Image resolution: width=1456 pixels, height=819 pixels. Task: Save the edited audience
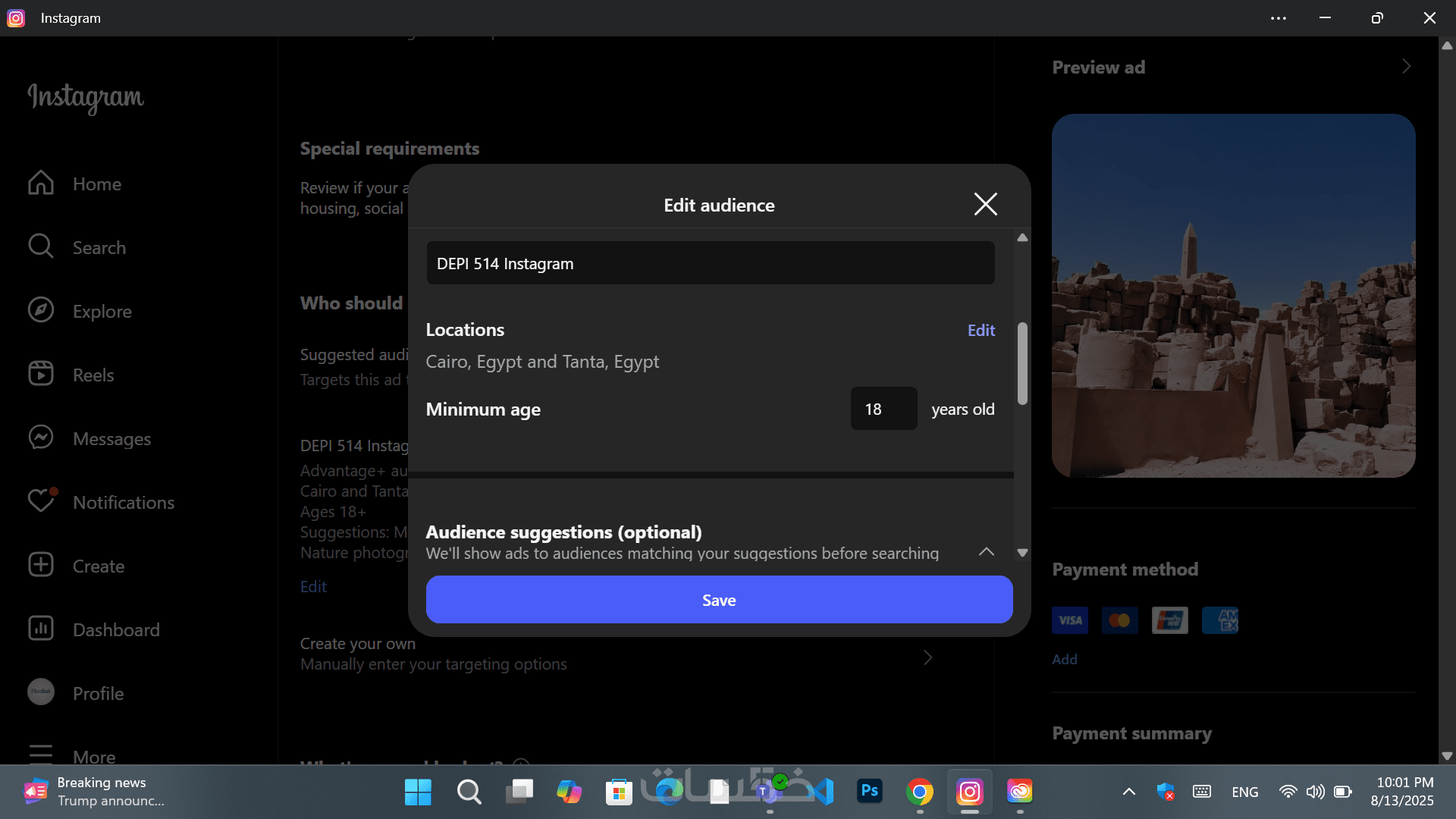[x=719, y=600]
